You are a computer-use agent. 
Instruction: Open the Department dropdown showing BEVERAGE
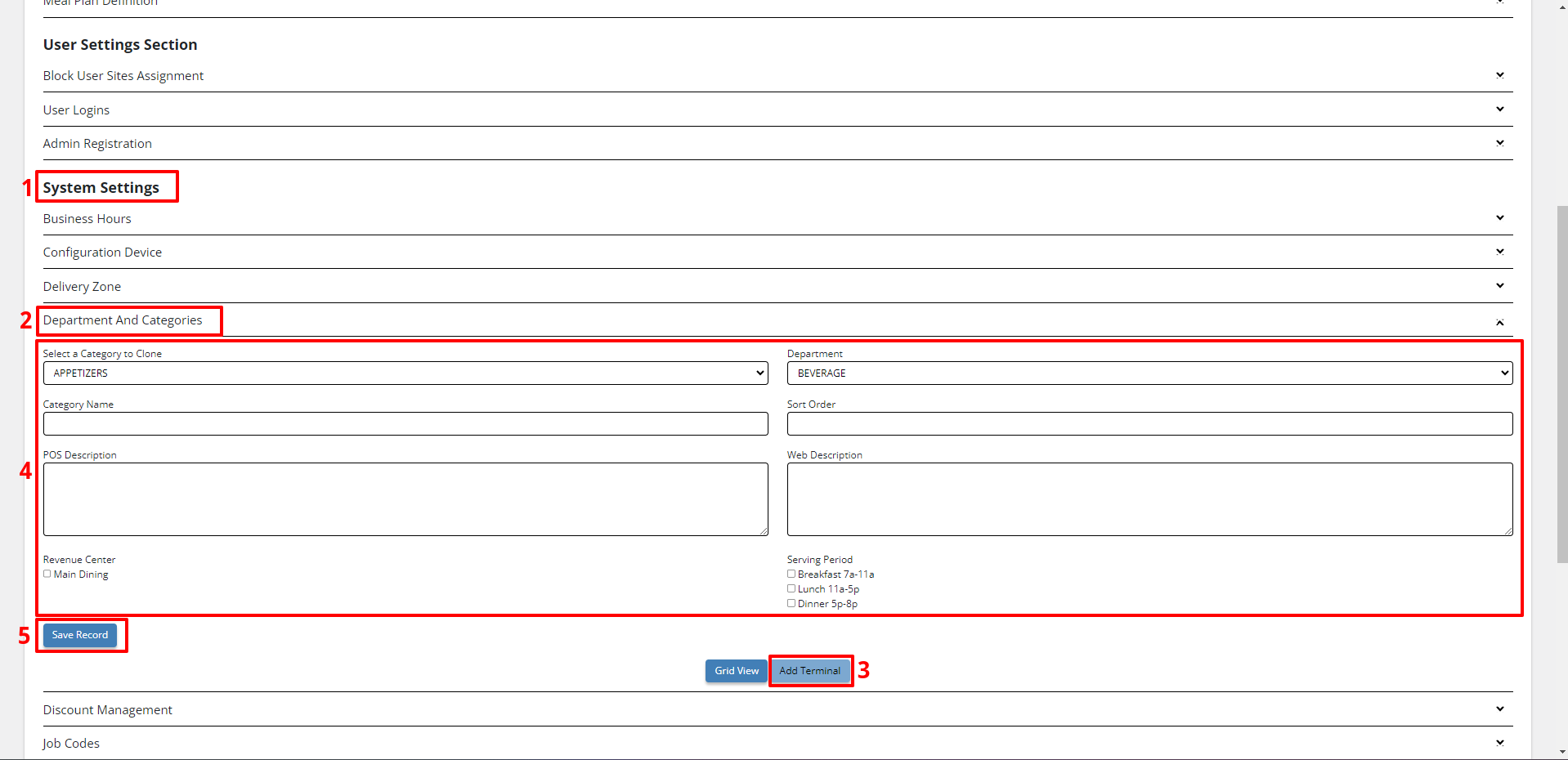1149,373
